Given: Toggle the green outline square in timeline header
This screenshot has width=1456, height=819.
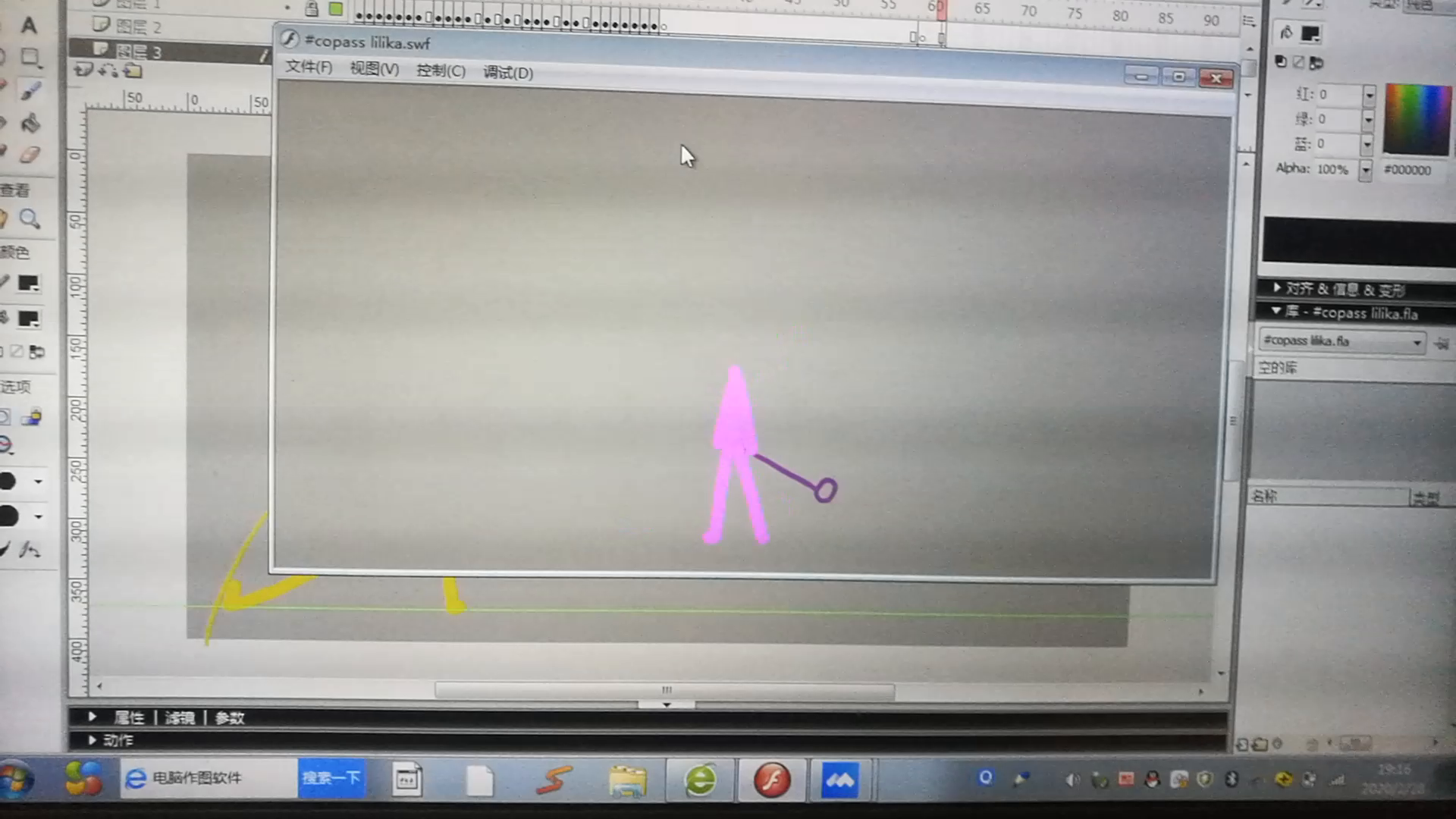Looking at the screenshot, I should [x=335, y=9].
